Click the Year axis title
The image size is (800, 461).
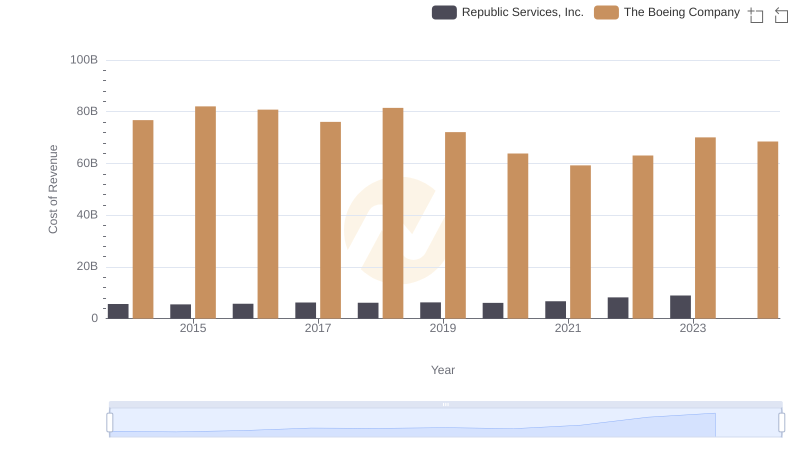pyautogui.click(x=443, y=370)
